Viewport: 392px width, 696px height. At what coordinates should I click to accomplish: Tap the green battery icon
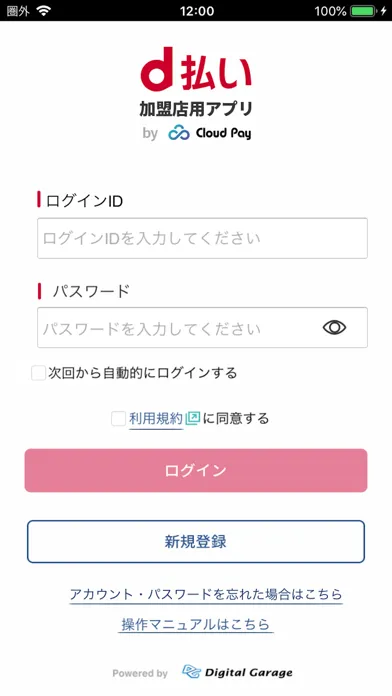[x=364, y=11]
